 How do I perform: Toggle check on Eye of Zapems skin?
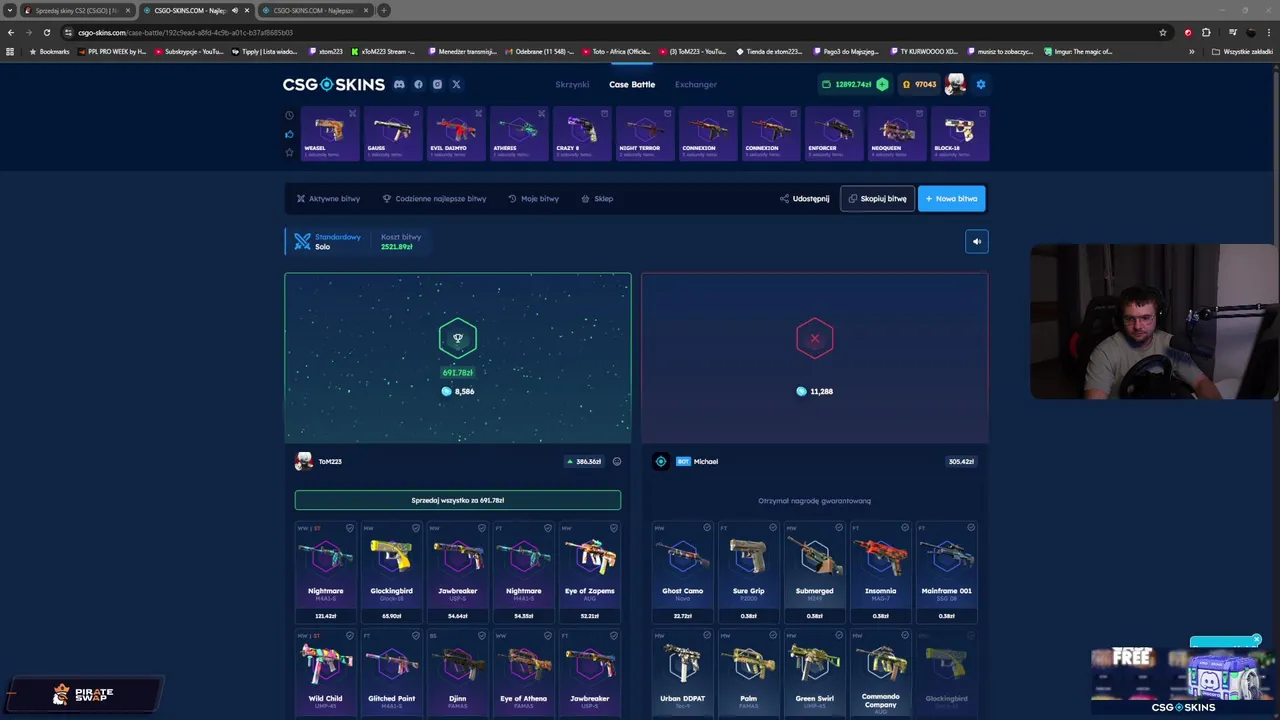[x=613, y=528]
